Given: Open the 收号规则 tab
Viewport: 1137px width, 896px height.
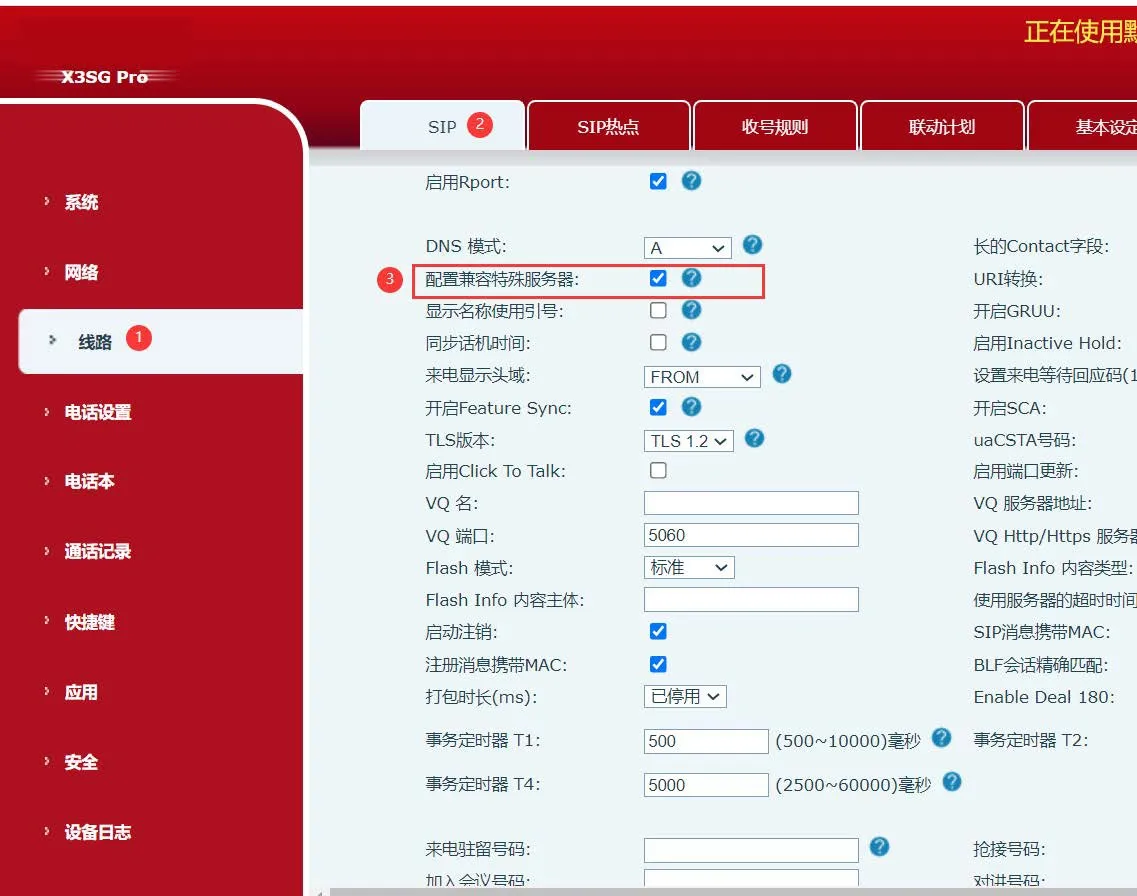Looking at the screenshot, I should 775,125.
